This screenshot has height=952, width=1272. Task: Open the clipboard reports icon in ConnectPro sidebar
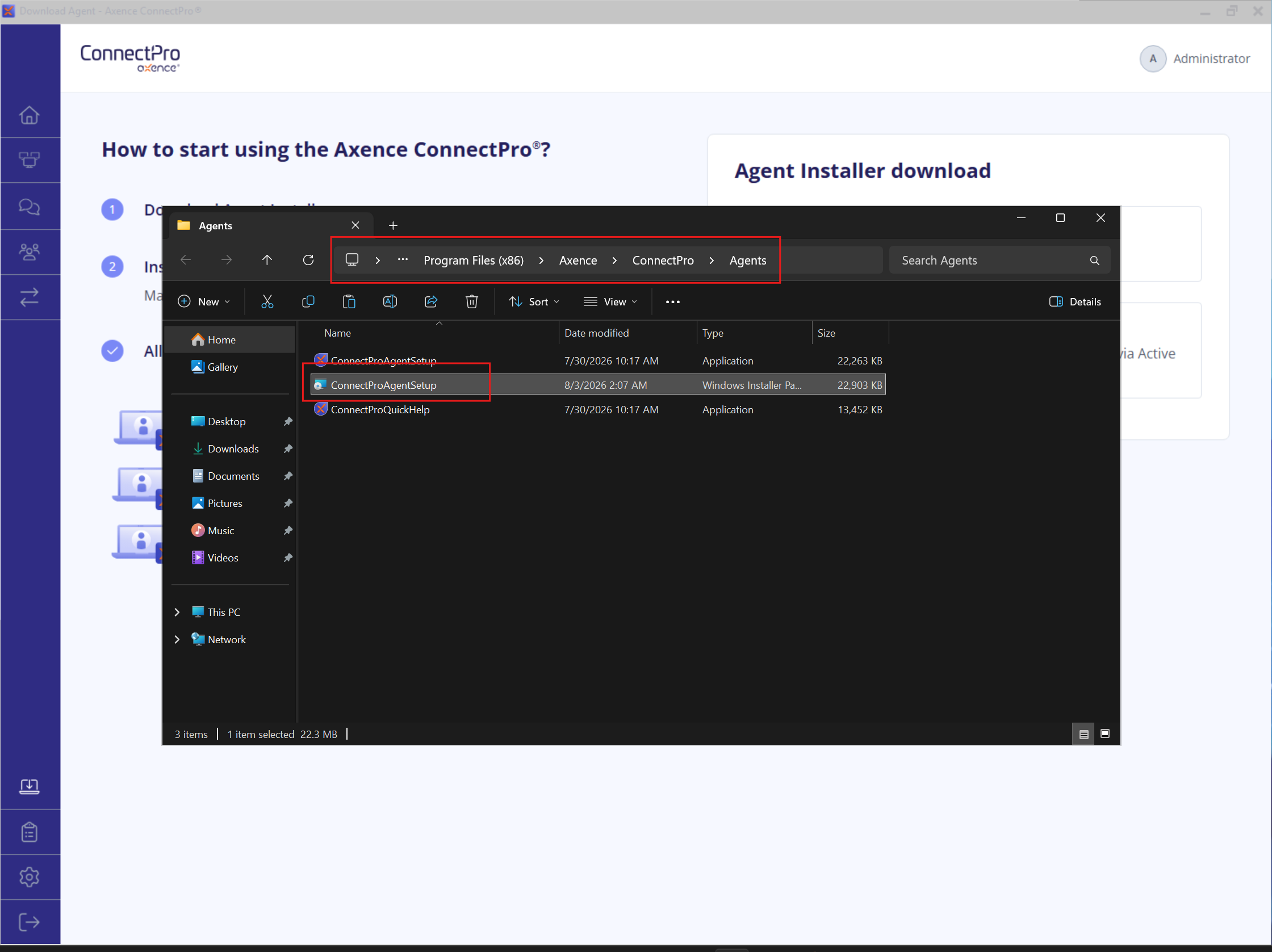click(x=30, y=832)
